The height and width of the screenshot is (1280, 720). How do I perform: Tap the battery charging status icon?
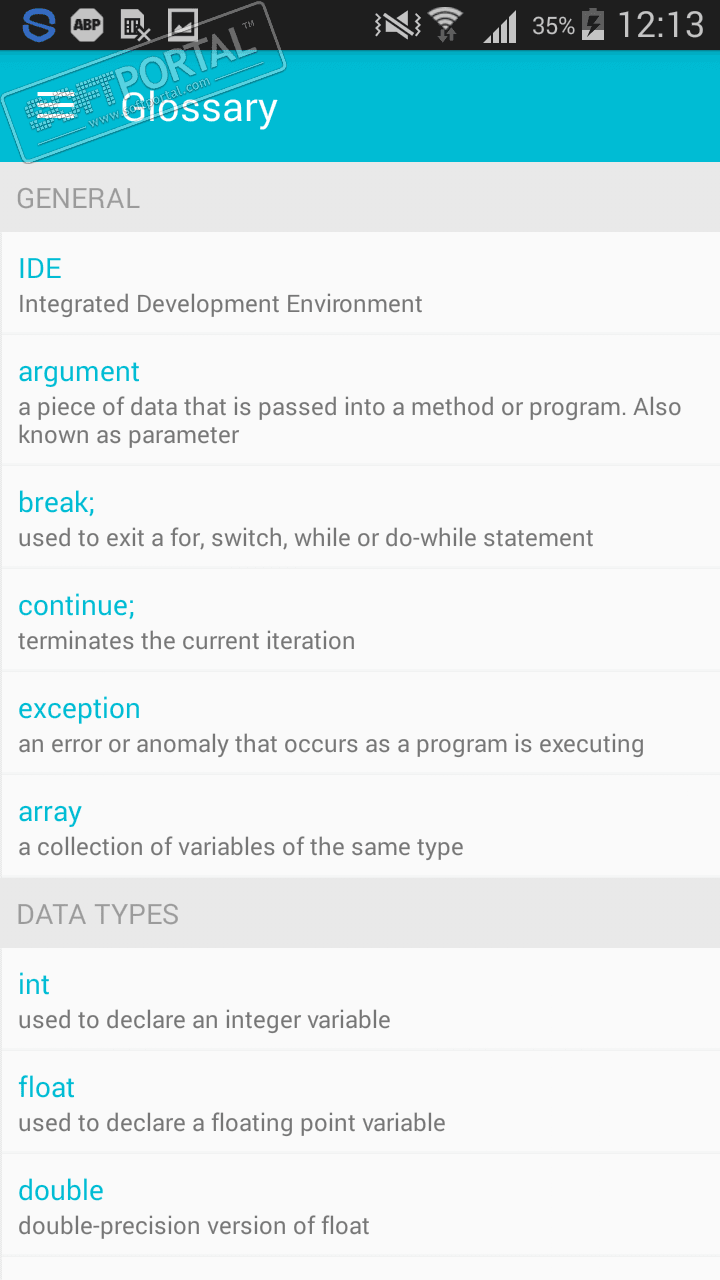coord(593,25)
